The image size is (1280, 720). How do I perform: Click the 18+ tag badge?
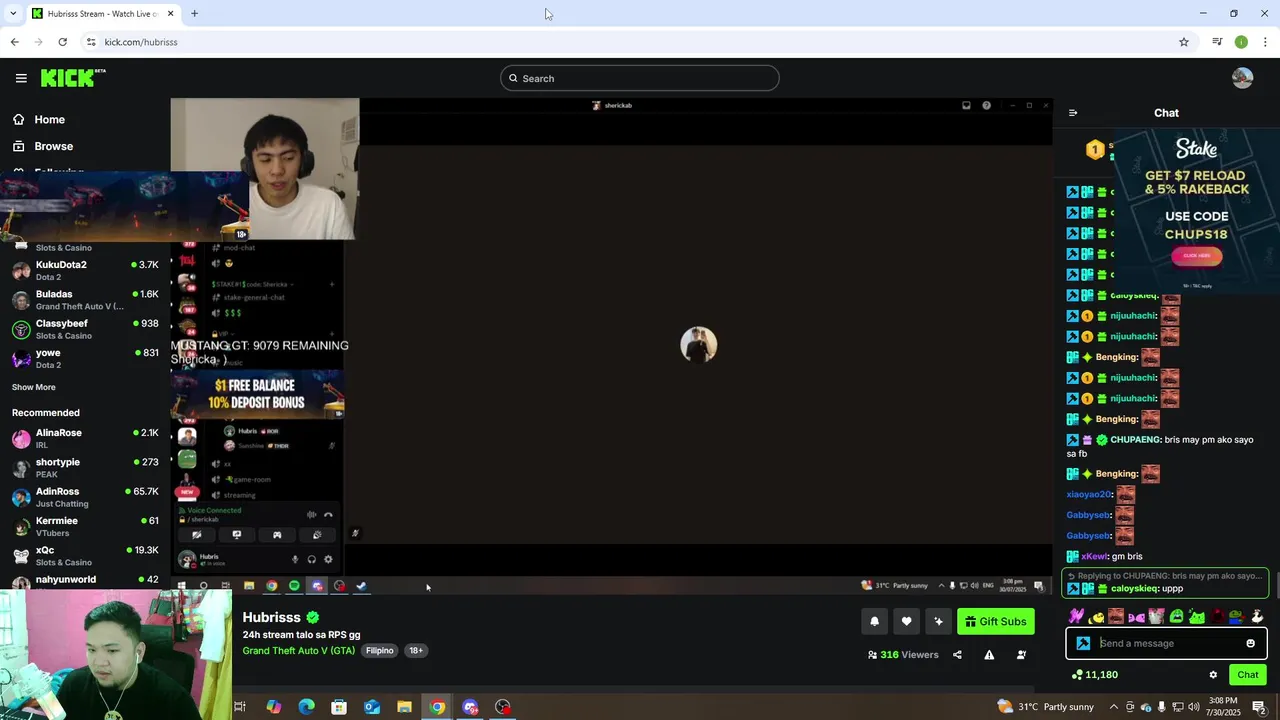[x=415, y=650]
